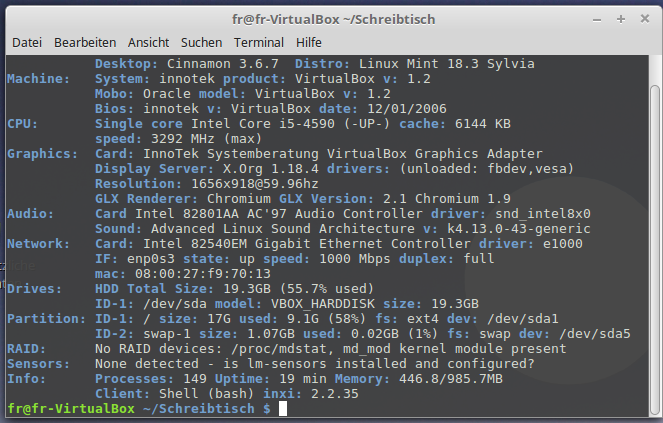Click the command prompt cursor block
This screenshot has height=423, width=663.
pos(284,410)
